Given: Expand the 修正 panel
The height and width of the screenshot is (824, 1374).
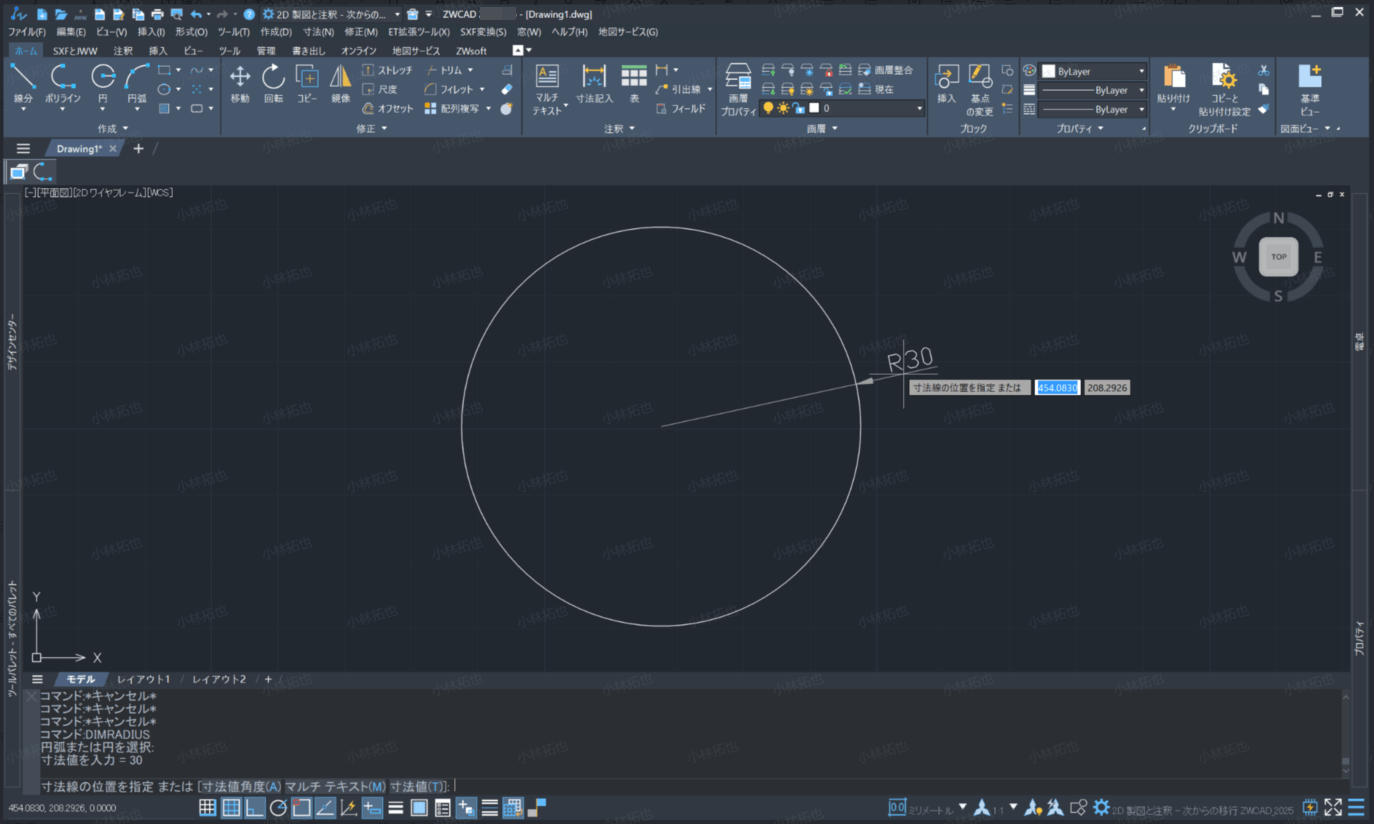Looking at the screenshot, I should click(371, 129).
